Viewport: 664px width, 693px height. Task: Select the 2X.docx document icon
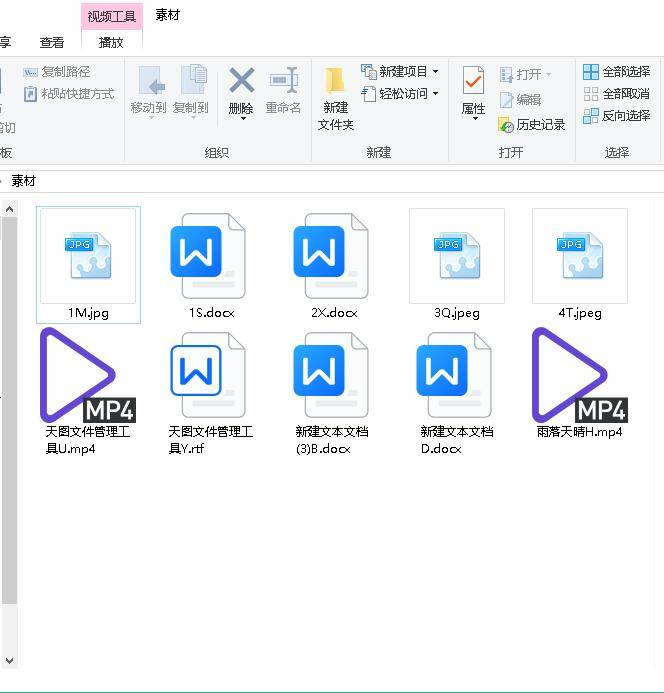click(331, 256)
